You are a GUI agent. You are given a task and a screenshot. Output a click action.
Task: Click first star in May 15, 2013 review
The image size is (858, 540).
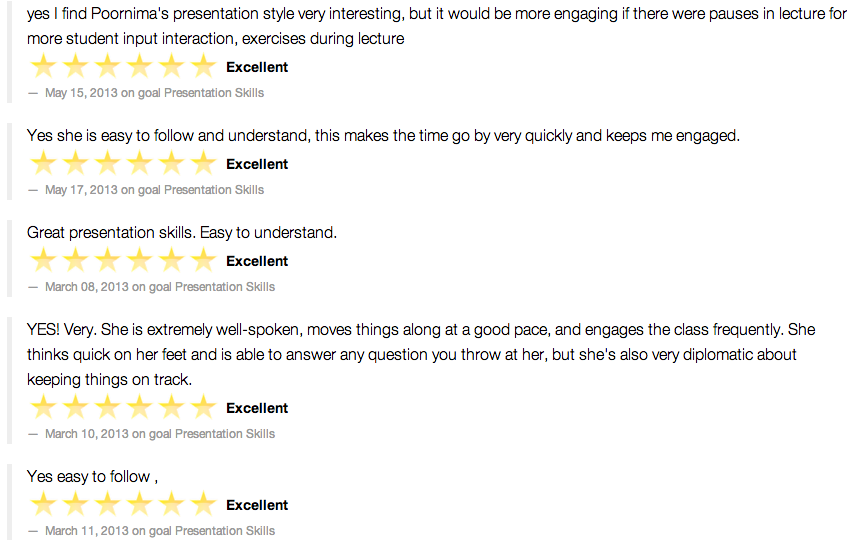pos(43,67)
